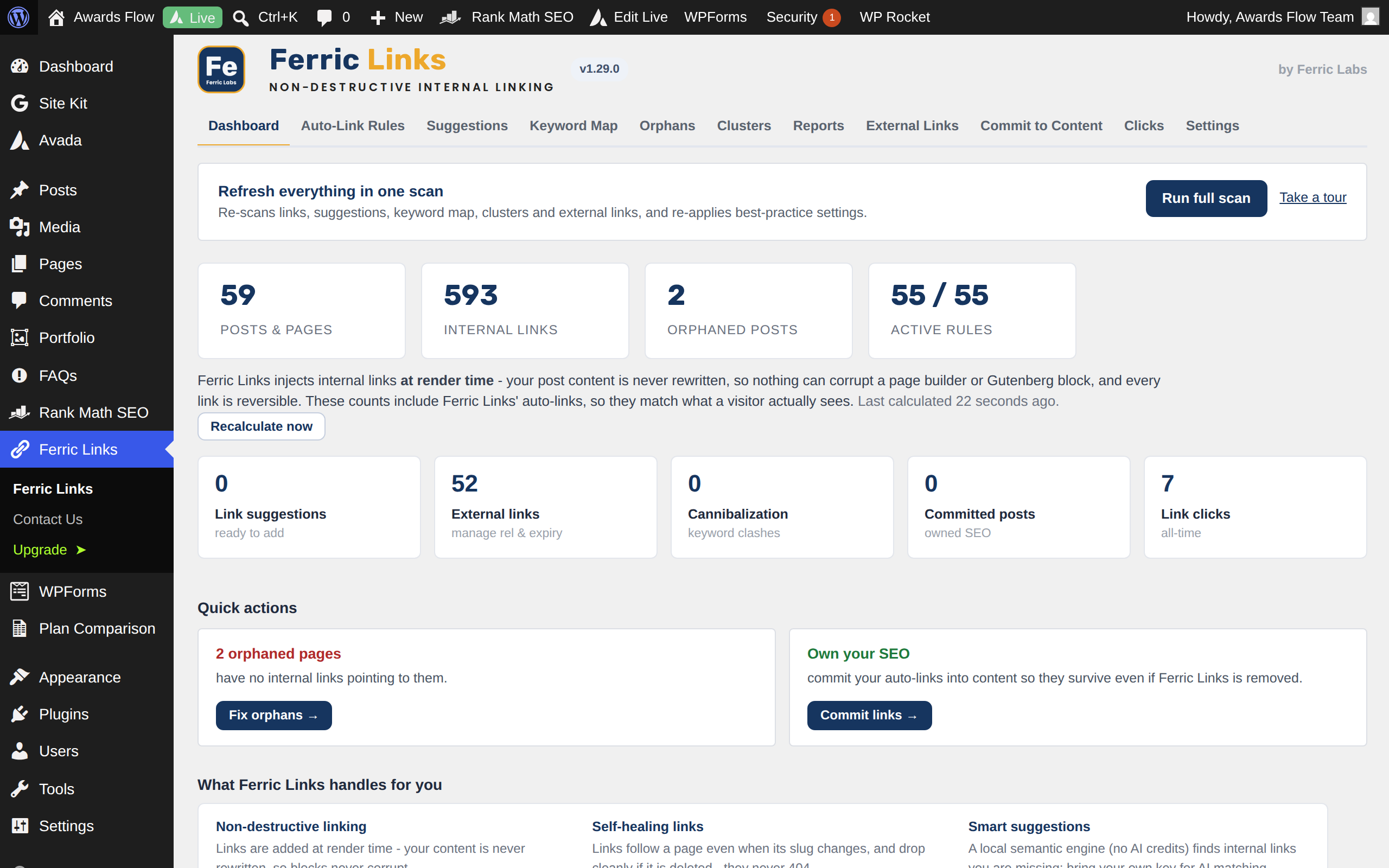Click the Plugins plug icon

click(20, 714)
